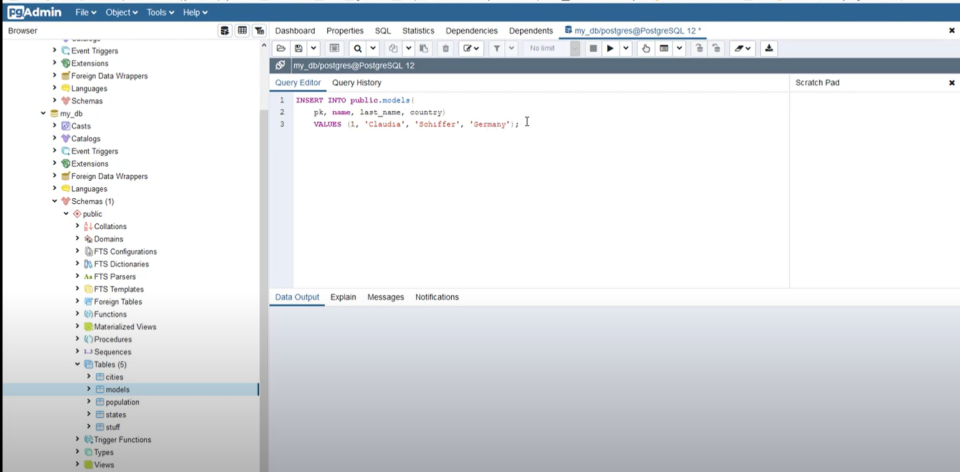Viewport: 960px width, 472px height.
Task: Click the Open File toolbar icon
Action: (x=282, y=48)
